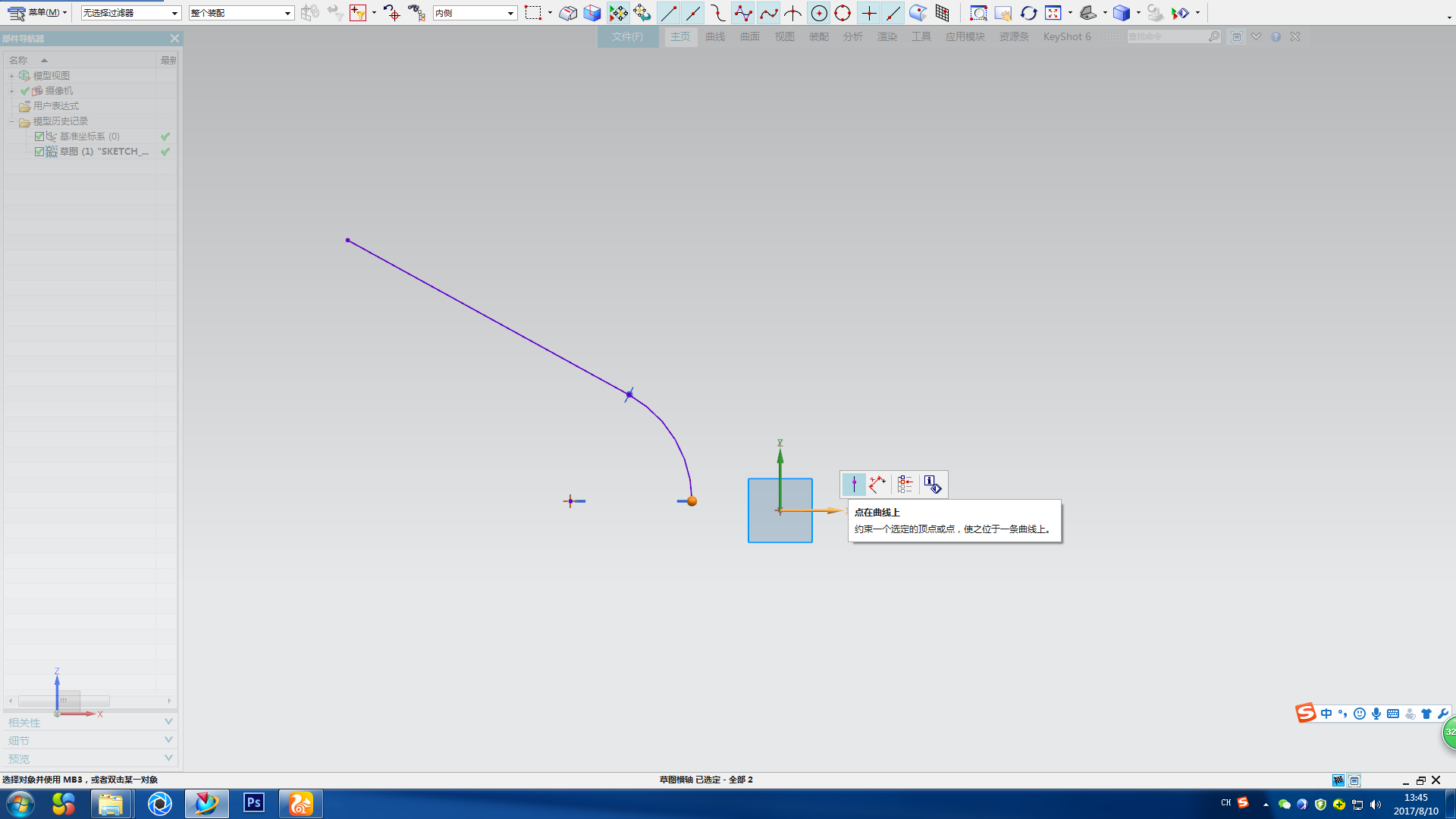Click the selection filter funnel icon
Image resolution: width=1456 pixels, height=819 pixels.
coord(359,13)
